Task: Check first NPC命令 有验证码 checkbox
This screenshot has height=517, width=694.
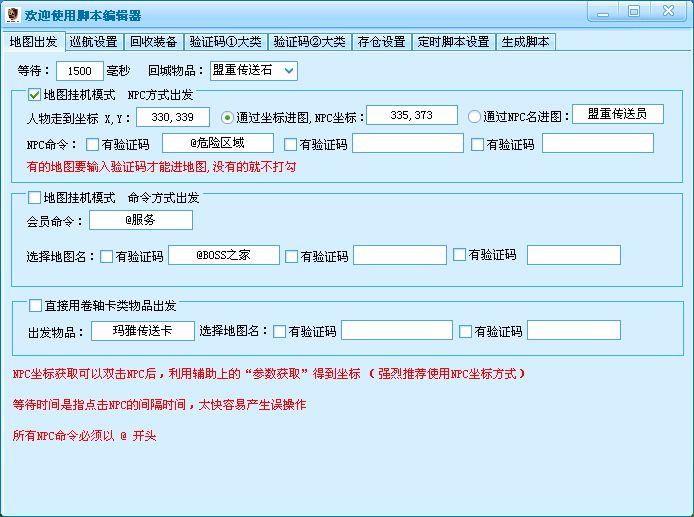Action: (93, 144)
